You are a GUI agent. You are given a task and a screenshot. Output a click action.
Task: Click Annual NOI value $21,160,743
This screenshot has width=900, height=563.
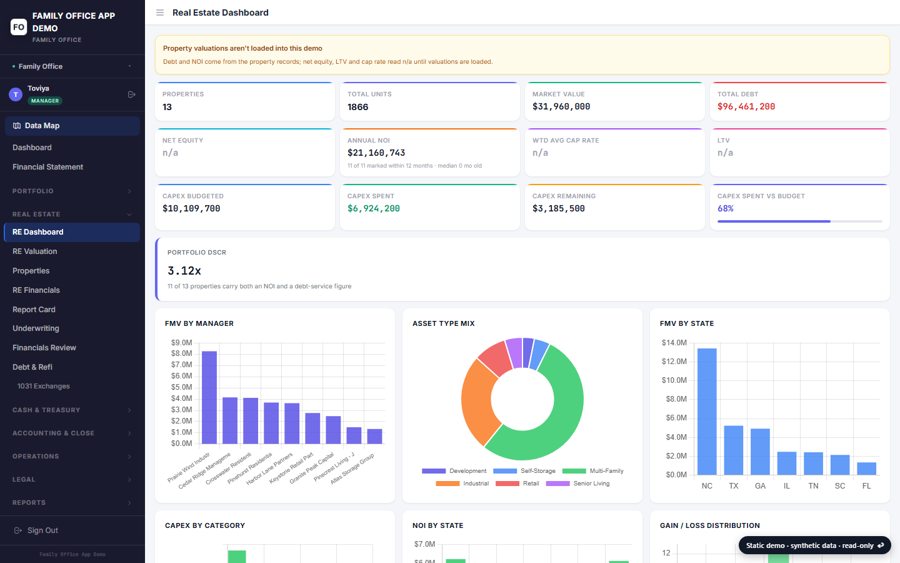pos(376,153)
